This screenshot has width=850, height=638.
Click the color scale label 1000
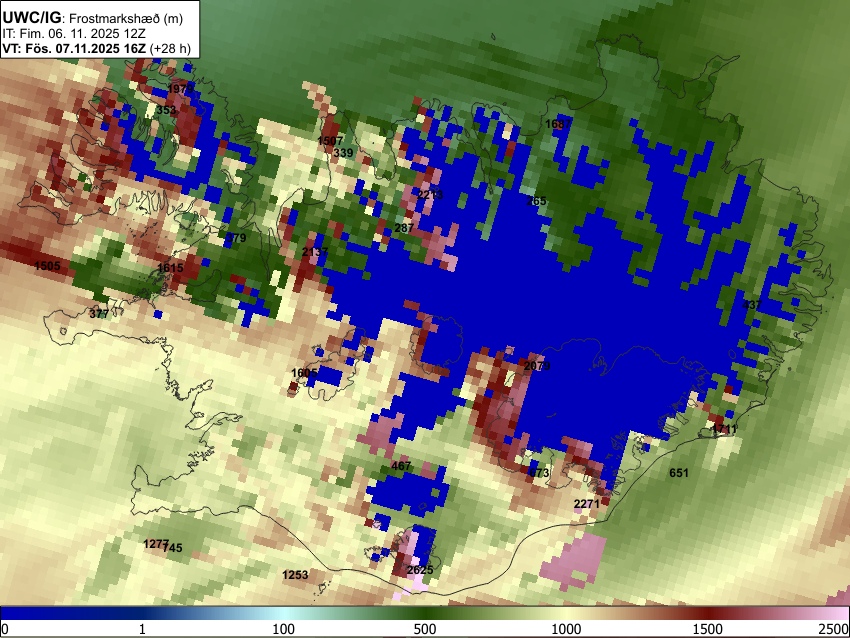[x=566, y=629]
